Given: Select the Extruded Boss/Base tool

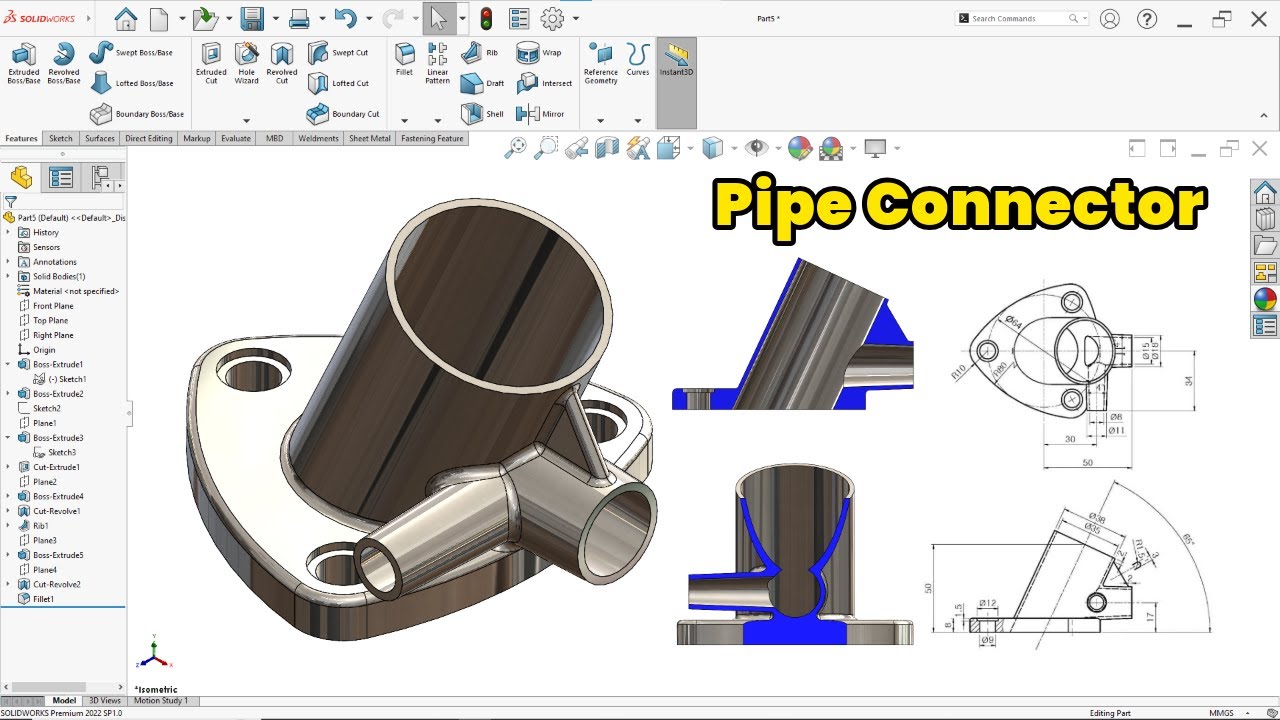Looking at the screenshot, I should (23, 63).
